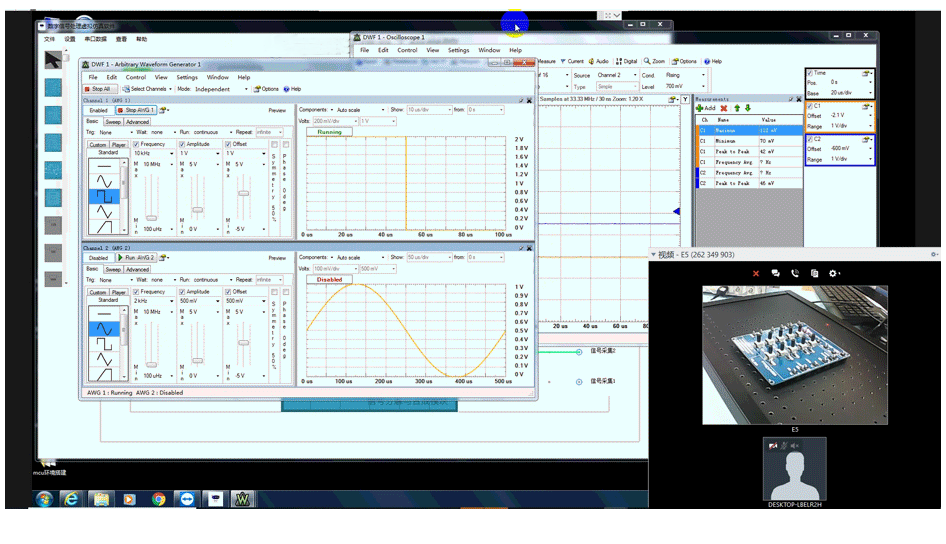
Task: Toggle Channel 1 Frequency checkbox
Action: (x=136, y=144)
